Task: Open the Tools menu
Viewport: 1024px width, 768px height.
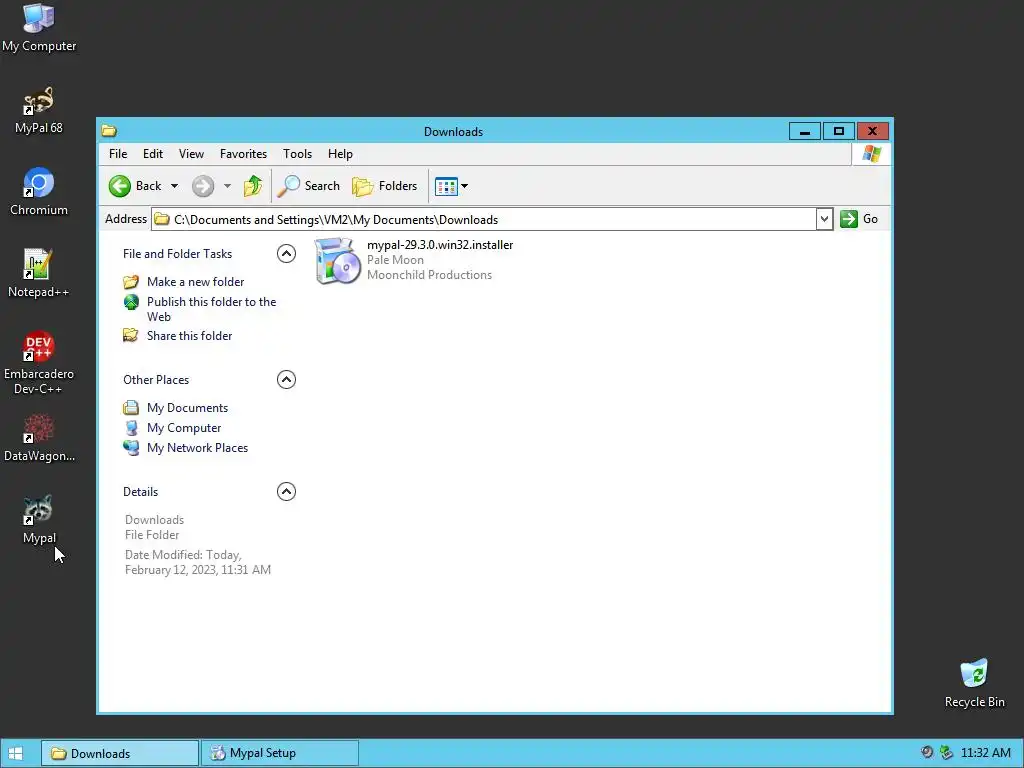Action: pos(297,153)
